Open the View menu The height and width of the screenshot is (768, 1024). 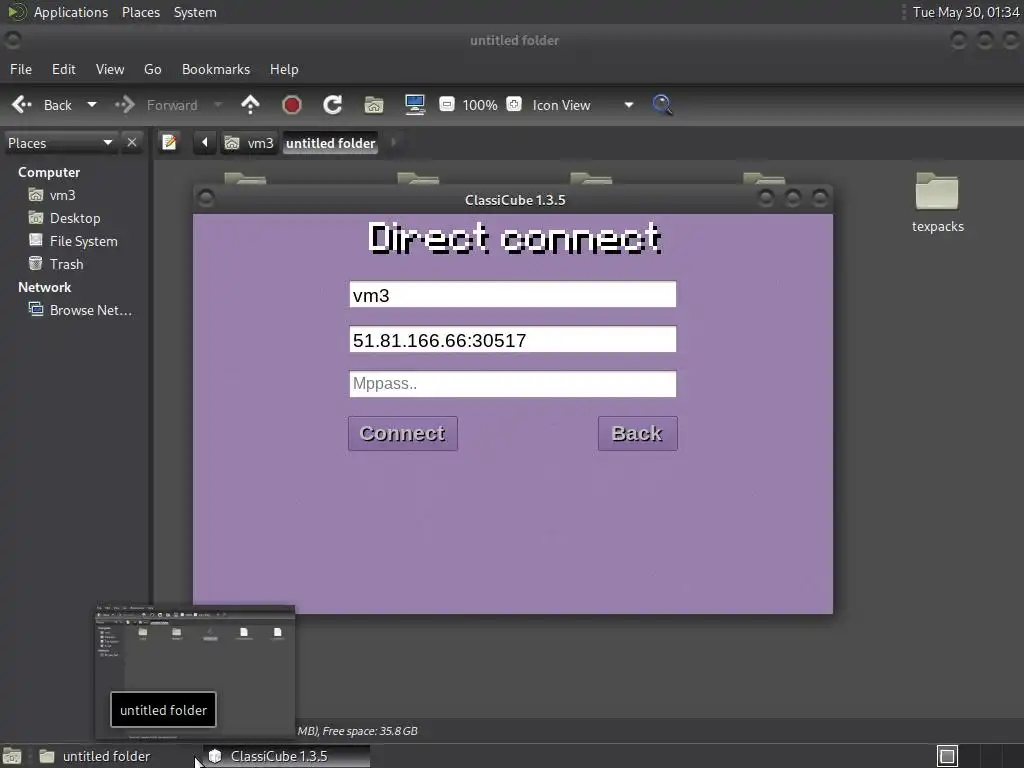(x=110, y=69)
